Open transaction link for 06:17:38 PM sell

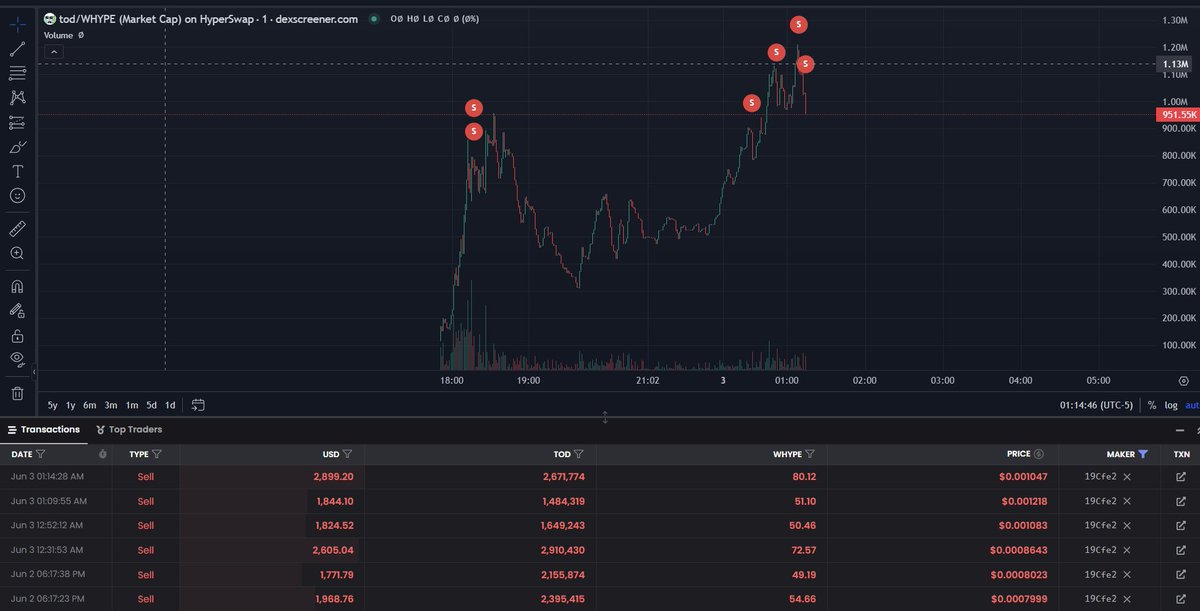(1181, 574)
